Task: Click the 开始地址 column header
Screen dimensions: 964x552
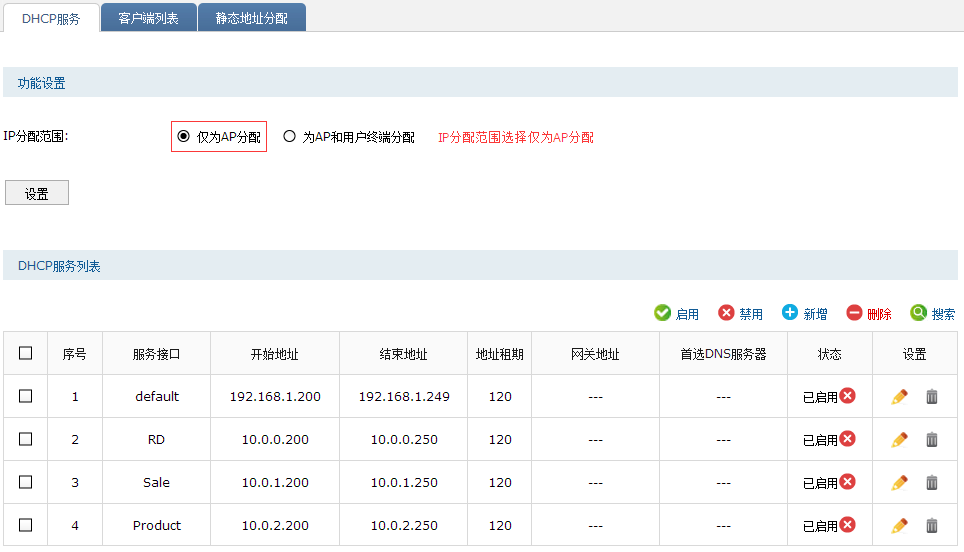Action: 274,354
